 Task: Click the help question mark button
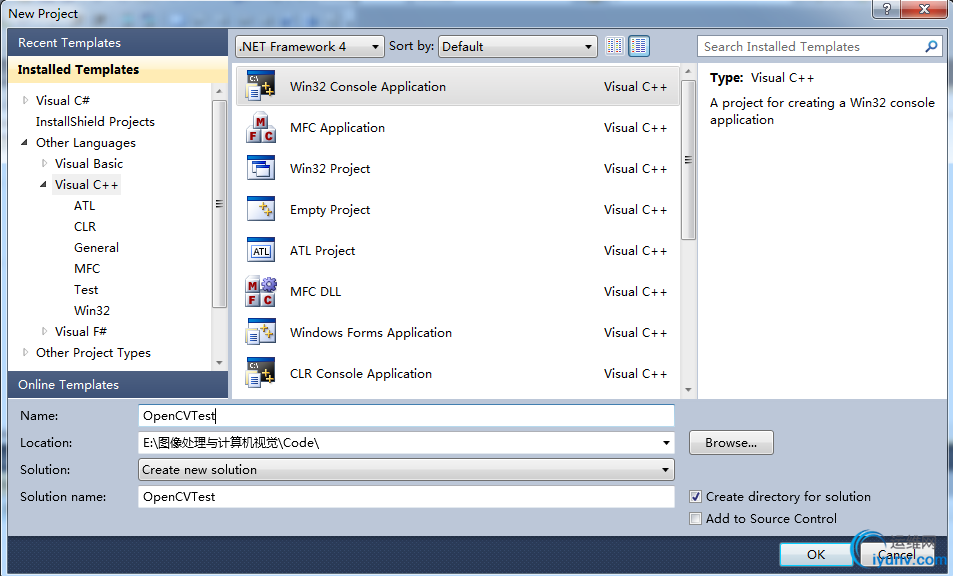(x=887, y=9)
